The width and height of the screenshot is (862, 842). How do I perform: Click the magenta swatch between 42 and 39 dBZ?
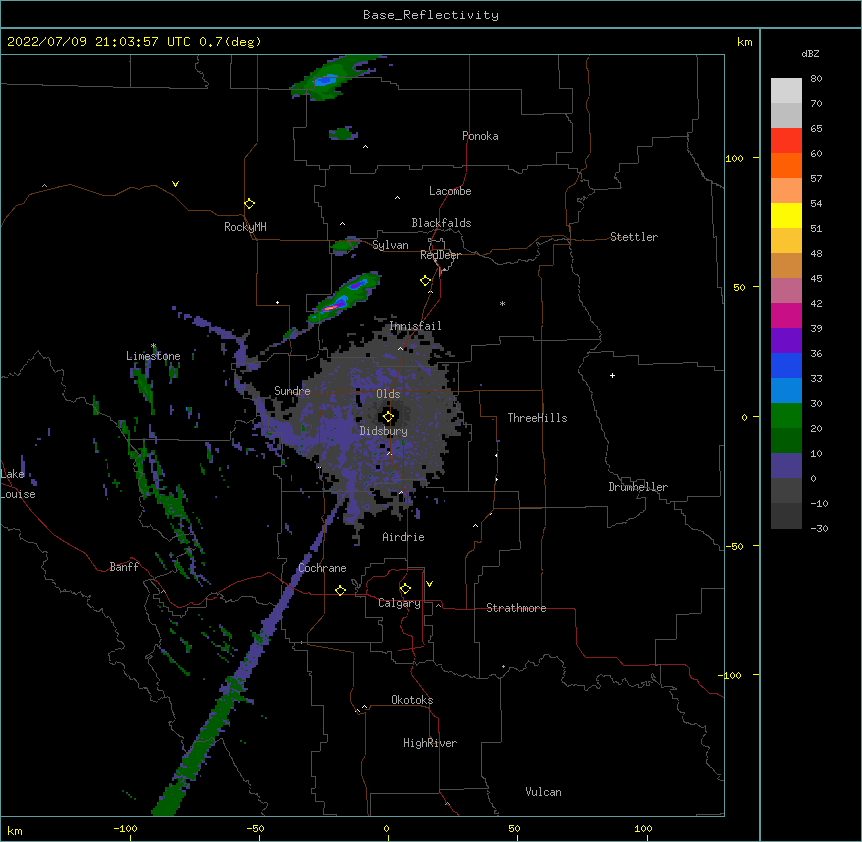coord(786,315)
